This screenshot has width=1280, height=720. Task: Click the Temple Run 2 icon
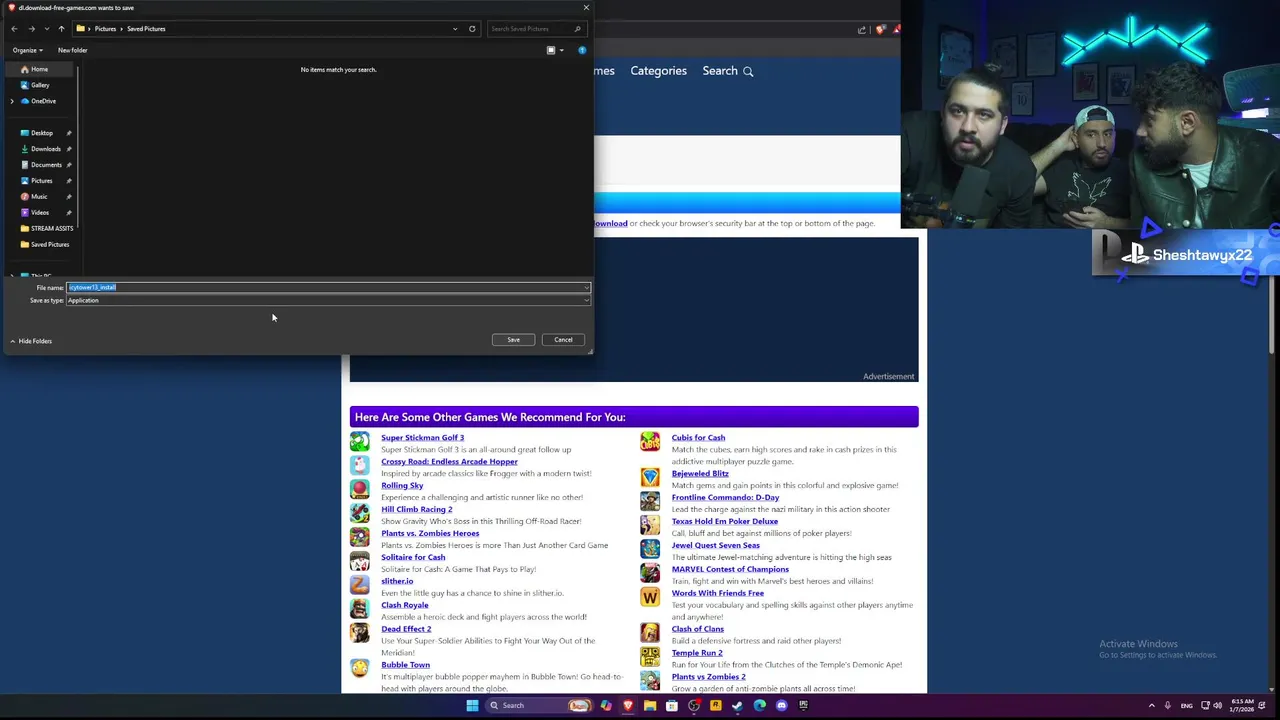pos(650,657)
